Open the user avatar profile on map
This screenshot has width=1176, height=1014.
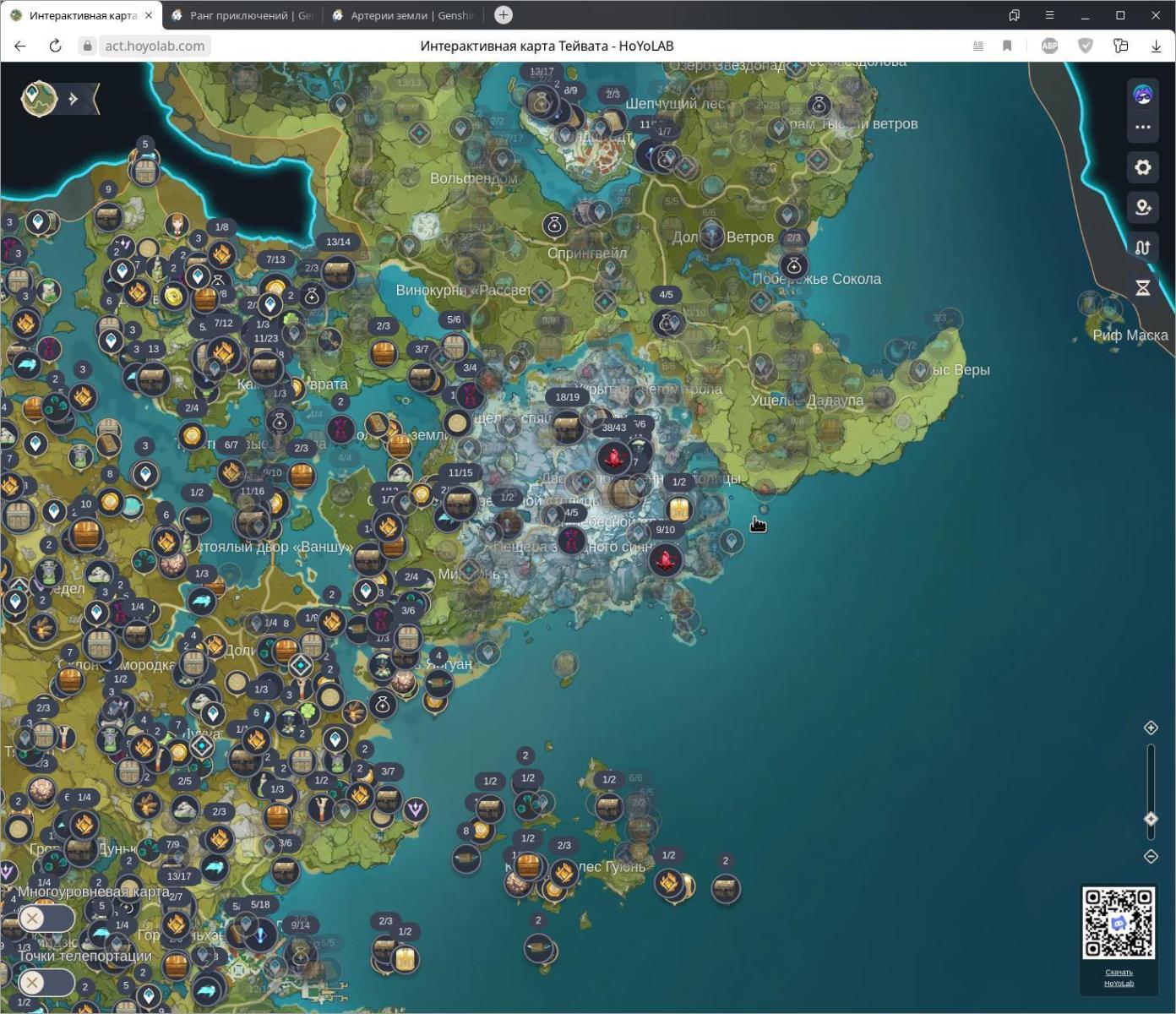1142,95
